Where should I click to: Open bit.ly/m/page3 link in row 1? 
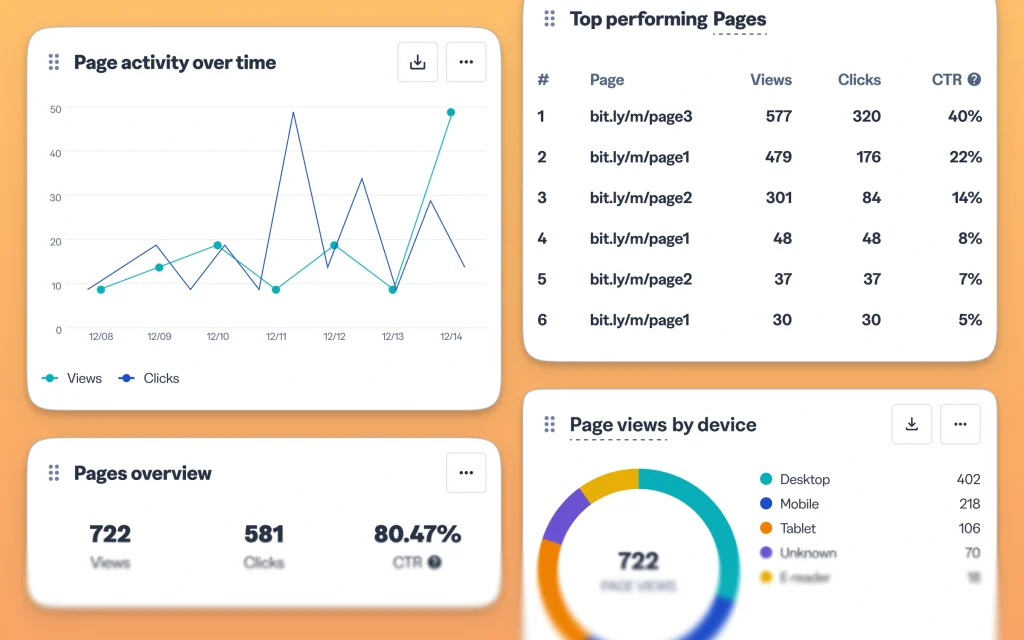(x=641, y=116)
